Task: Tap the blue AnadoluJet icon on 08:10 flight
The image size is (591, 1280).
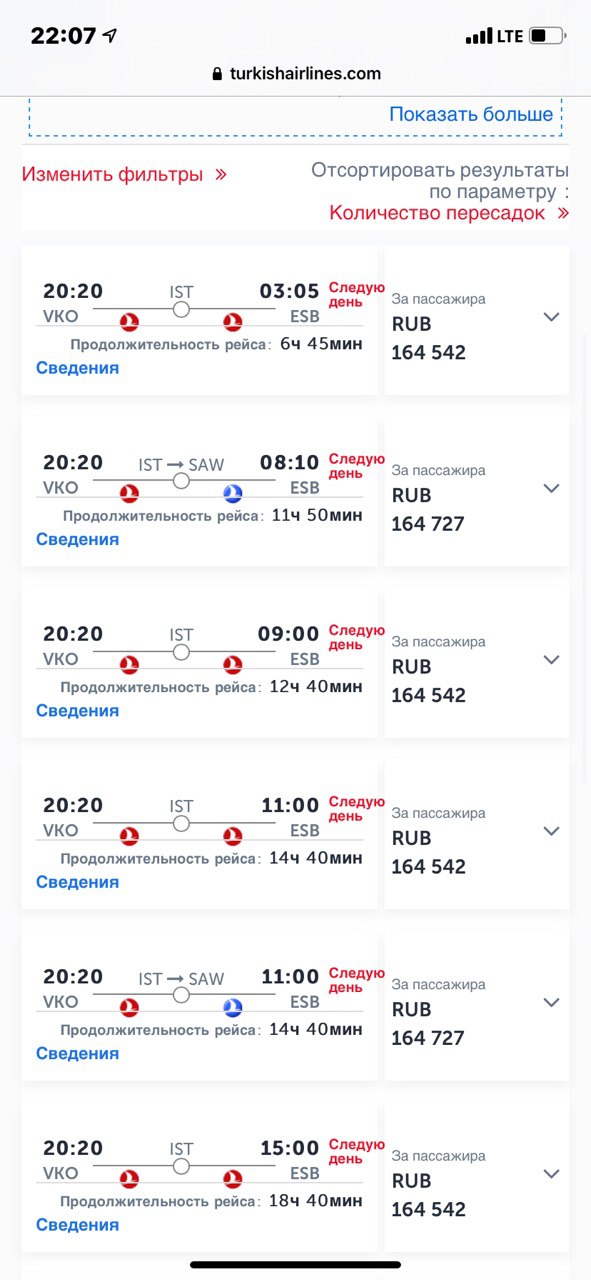Action: (x=233, y=493)
